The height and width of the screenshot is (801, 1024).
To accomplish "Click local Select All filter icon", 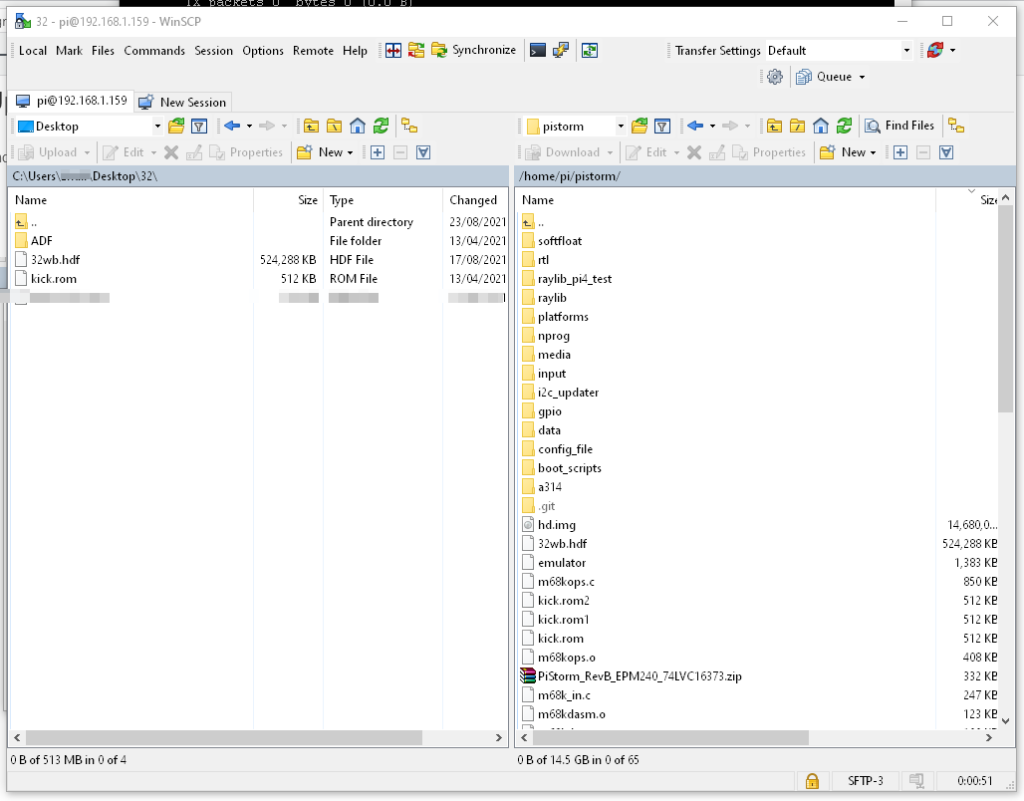I will pos(423,152).
